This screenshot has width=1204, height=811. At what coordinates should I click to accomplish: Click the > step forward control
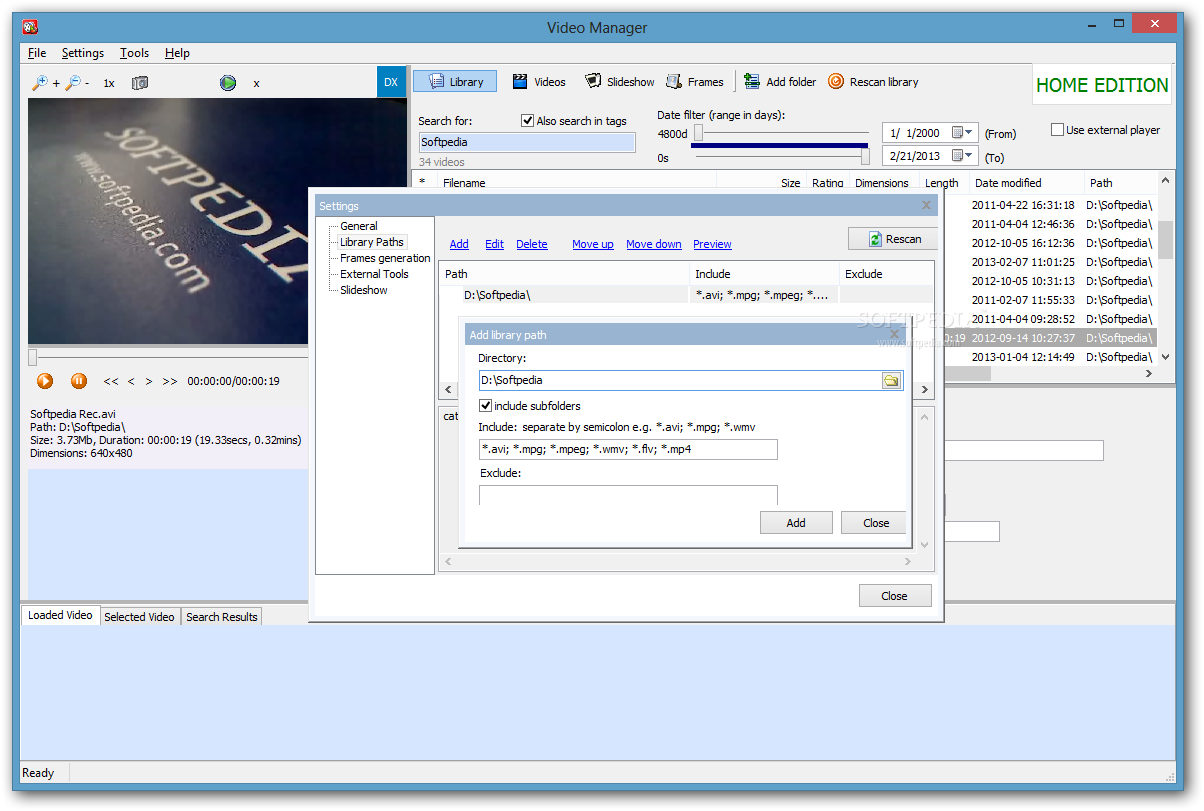click(149, 381)
